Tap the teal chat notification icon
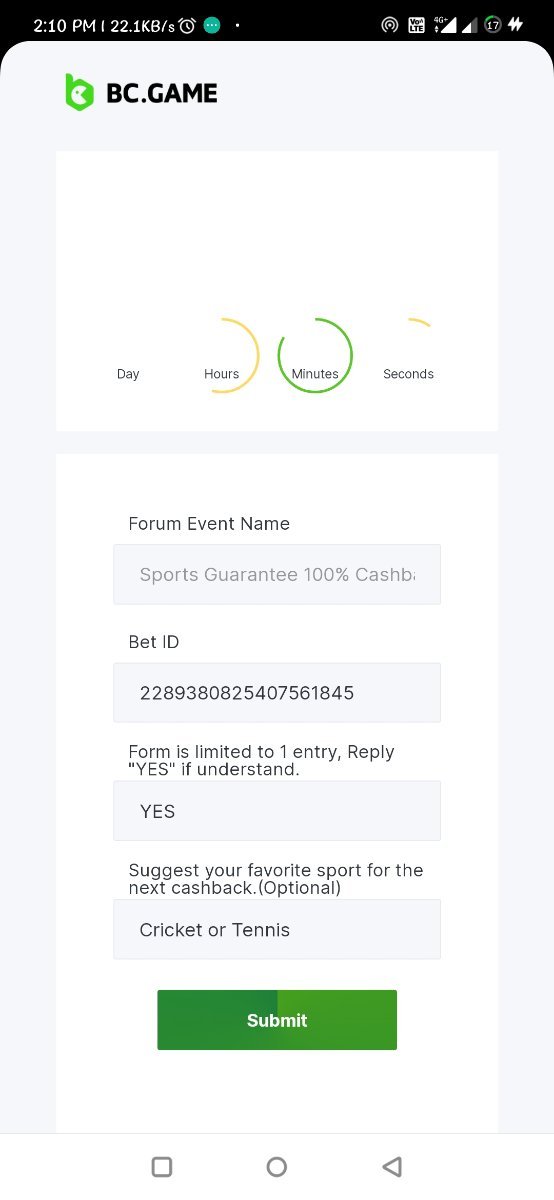Viewport: 554px width, 1200px height. point(212,25)
